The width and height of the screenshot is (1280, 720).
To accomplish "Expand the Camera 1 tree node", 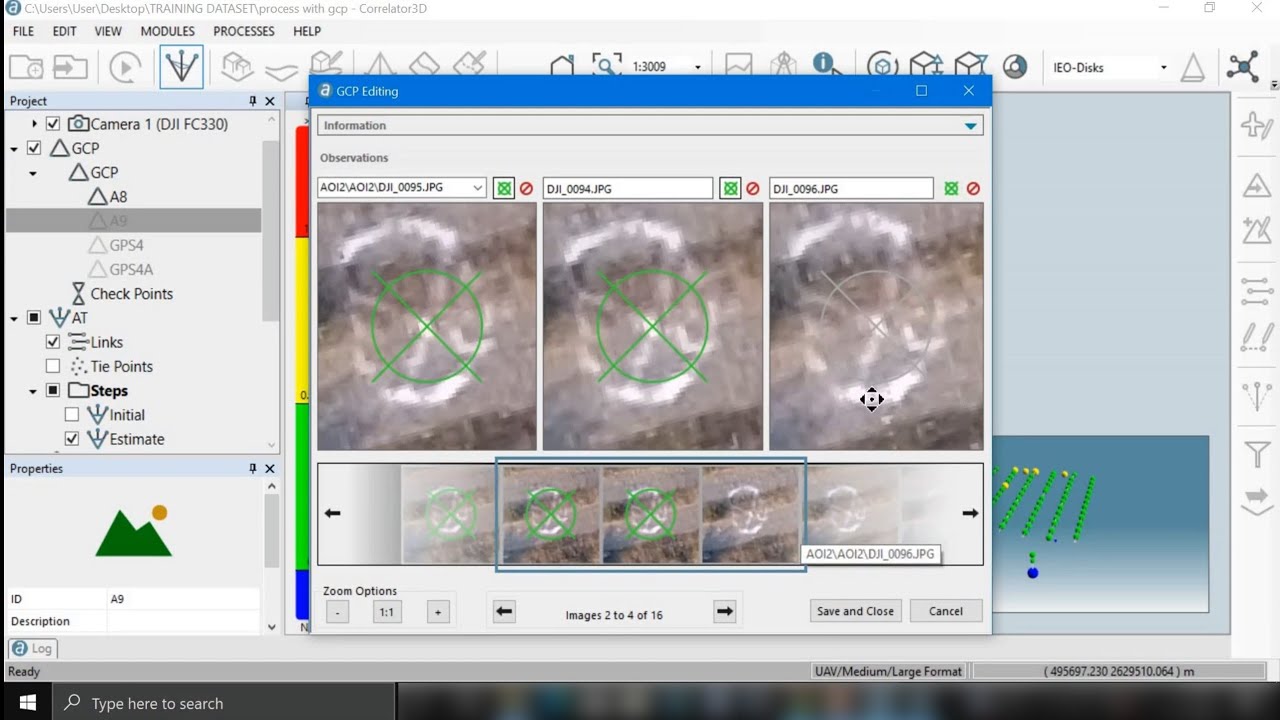I will 34,124.
